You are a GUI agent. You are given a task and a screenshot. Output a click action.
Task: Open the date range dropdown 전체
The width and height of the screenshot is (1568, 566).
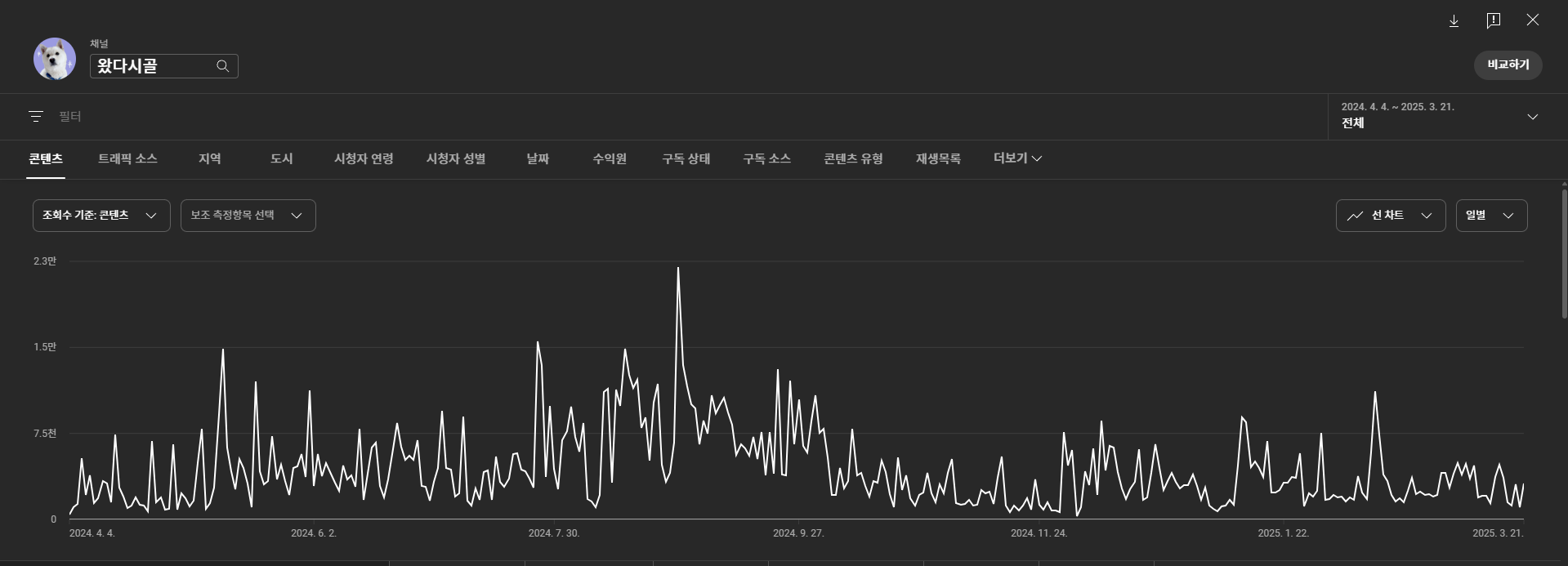[x=1440, y=116]
